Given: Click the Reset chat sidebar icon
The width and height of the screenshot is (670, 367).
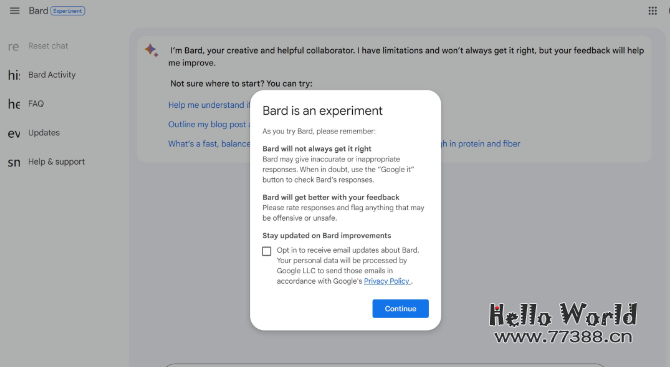Looking at the screenshot, I should 13,46.
